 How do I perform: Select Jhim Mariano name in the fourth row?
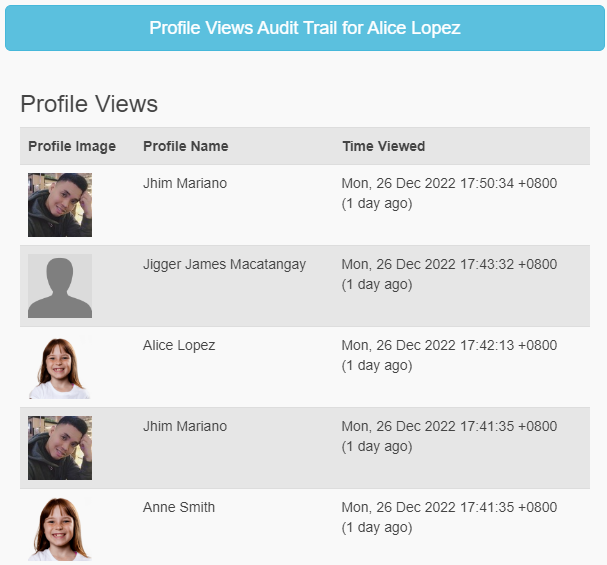pos(185,427)
